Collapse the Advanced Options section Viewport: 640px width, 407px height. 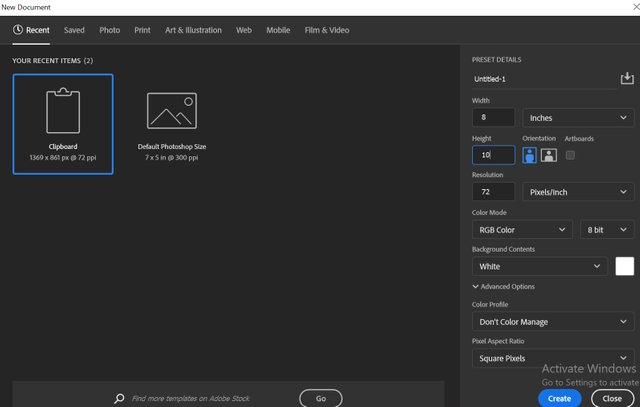pyautogui.click(x=503, y=287)
